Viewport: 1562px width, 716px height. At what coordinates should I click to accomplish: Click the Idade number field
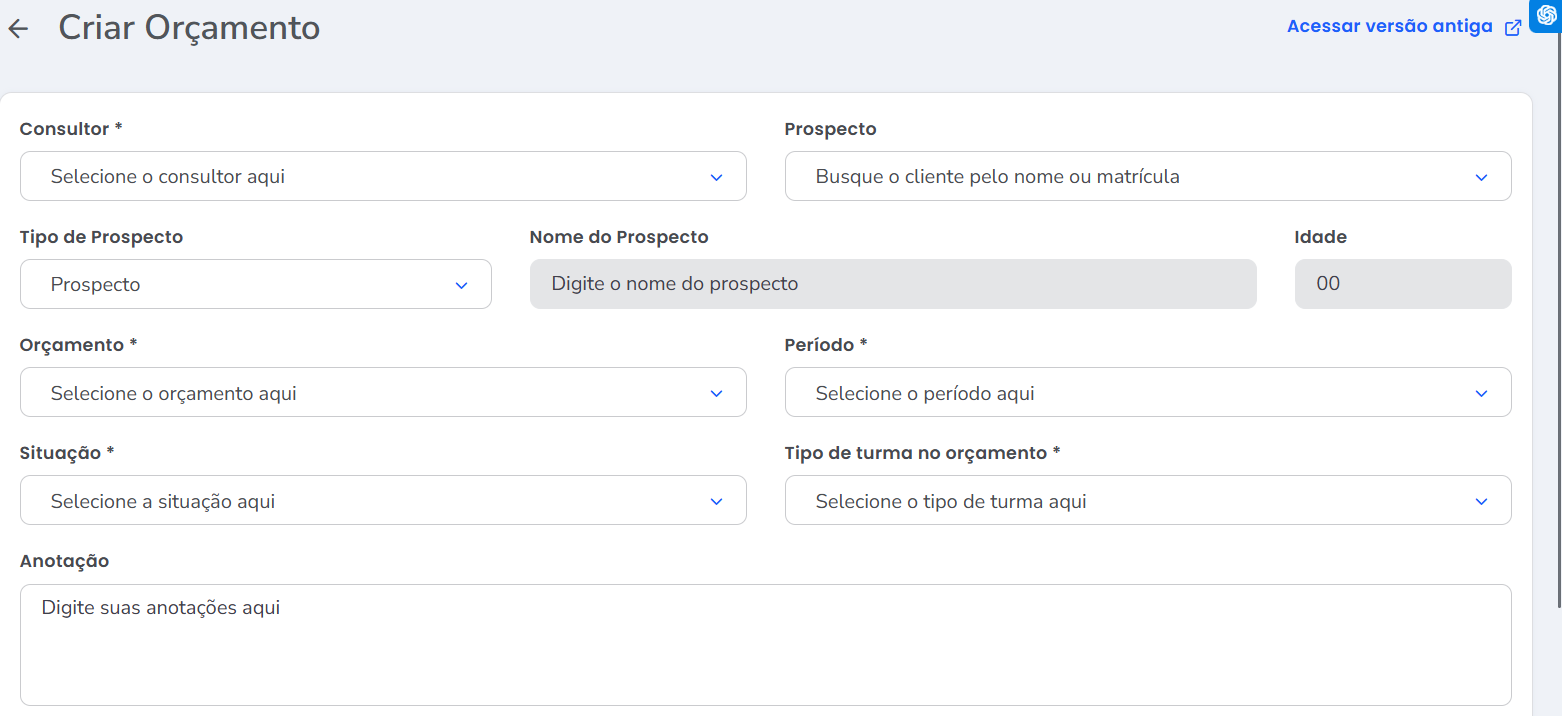(x=1402, y=285)
